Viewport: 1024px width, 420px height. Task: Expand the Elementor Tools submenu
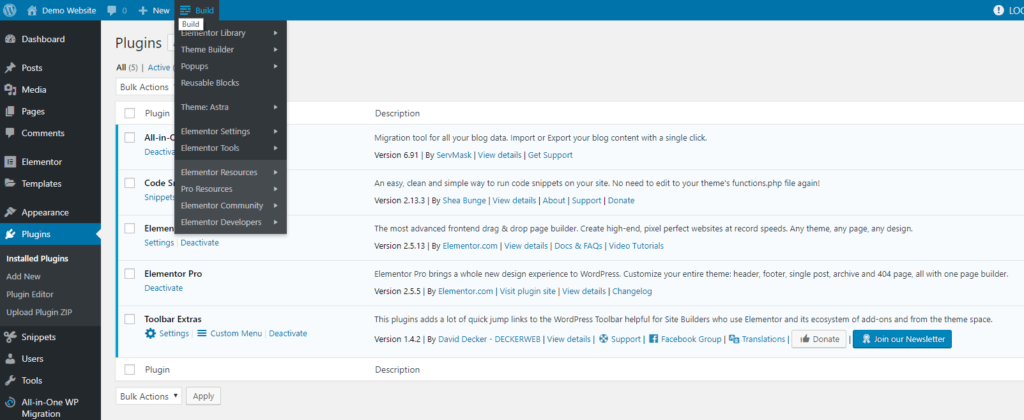tap(231, 148)
